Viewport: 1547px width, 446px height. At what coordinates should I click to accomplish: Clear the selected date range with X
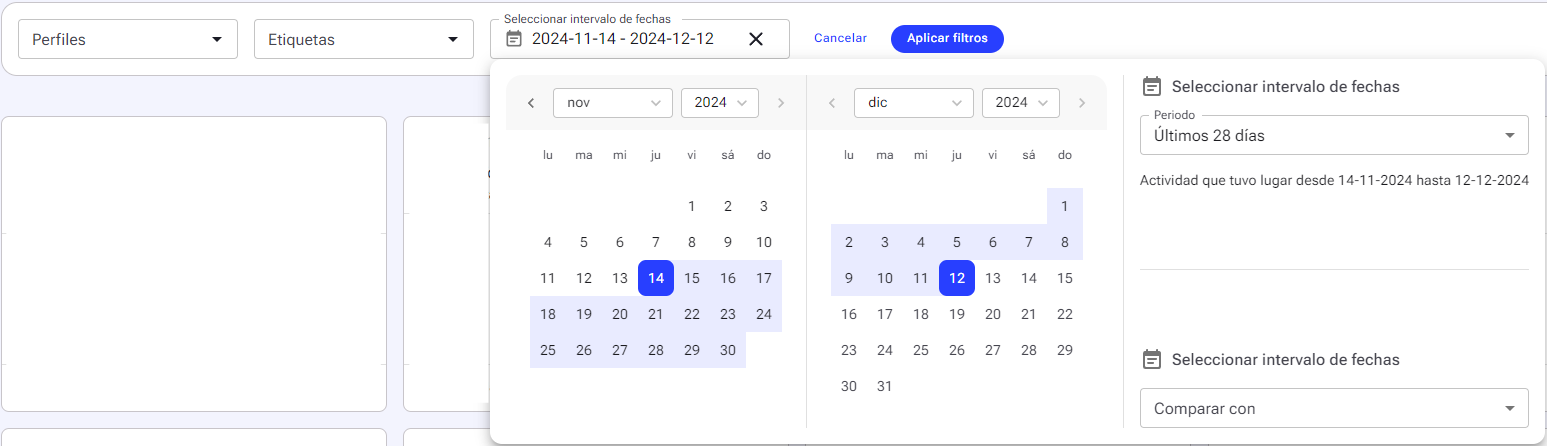(x=756, y=39)
